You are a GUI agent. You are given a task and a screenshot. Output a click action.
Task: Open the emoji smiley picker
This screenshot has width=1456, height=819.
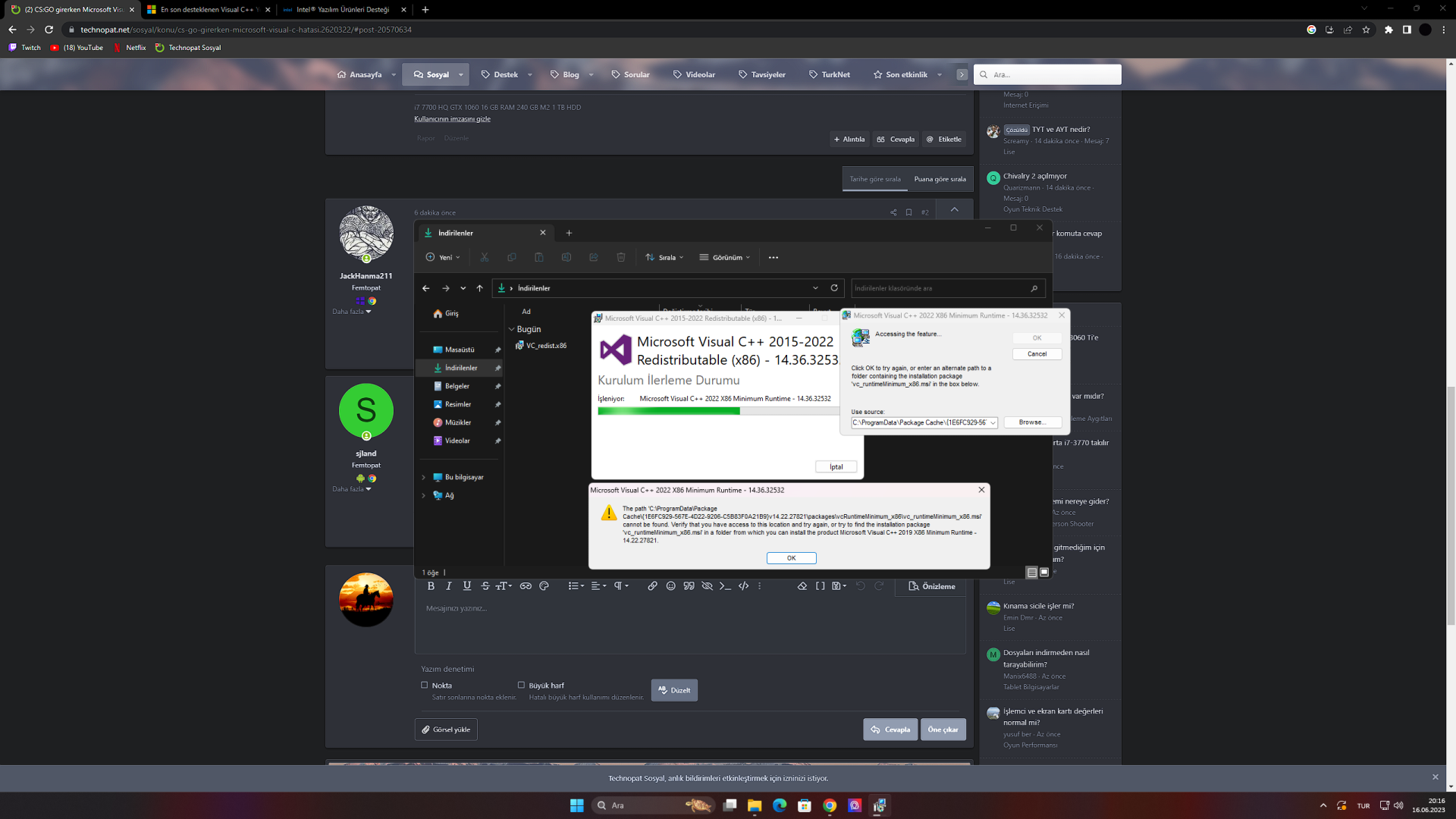point(670,586)
